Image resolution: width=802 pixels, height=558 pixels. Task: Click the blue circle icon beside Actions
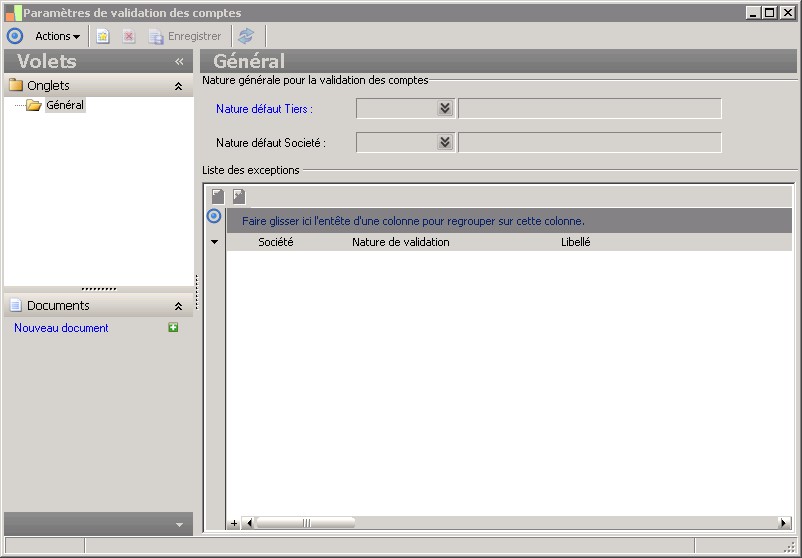tap(15, 36)
